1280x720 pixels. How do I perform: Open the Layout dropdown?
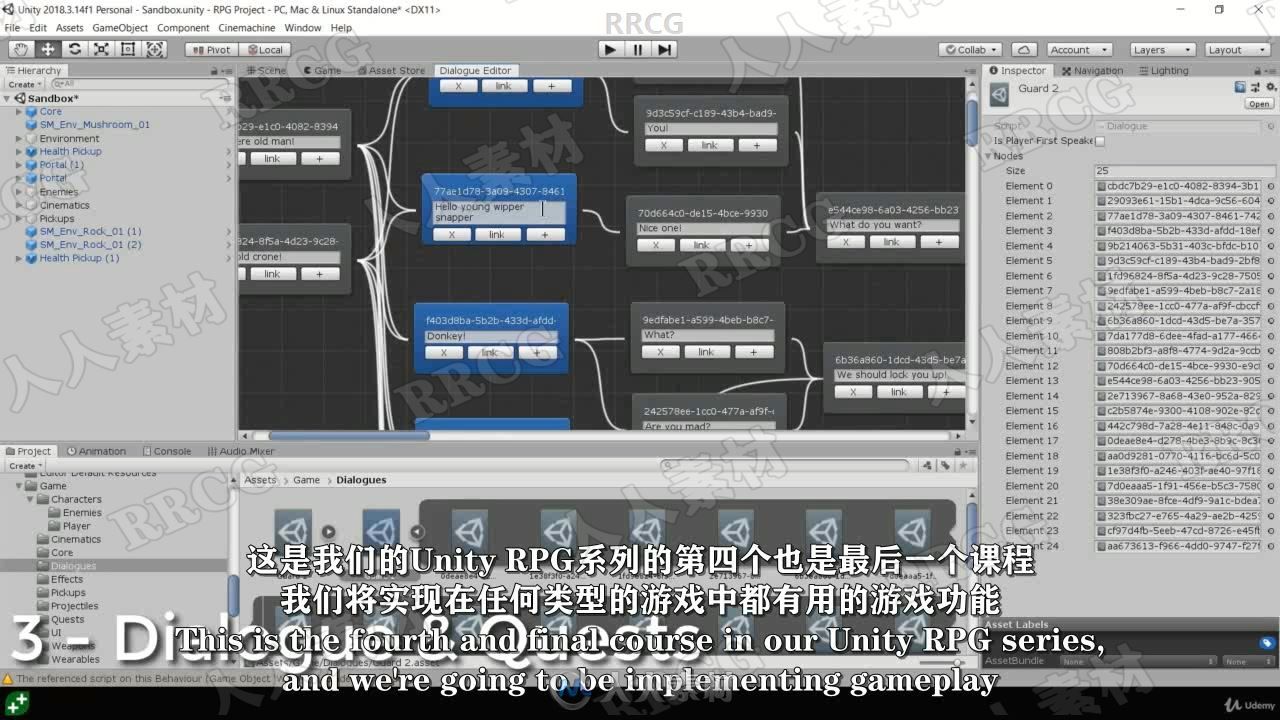pyautogui.click(x=1237, y=50)
